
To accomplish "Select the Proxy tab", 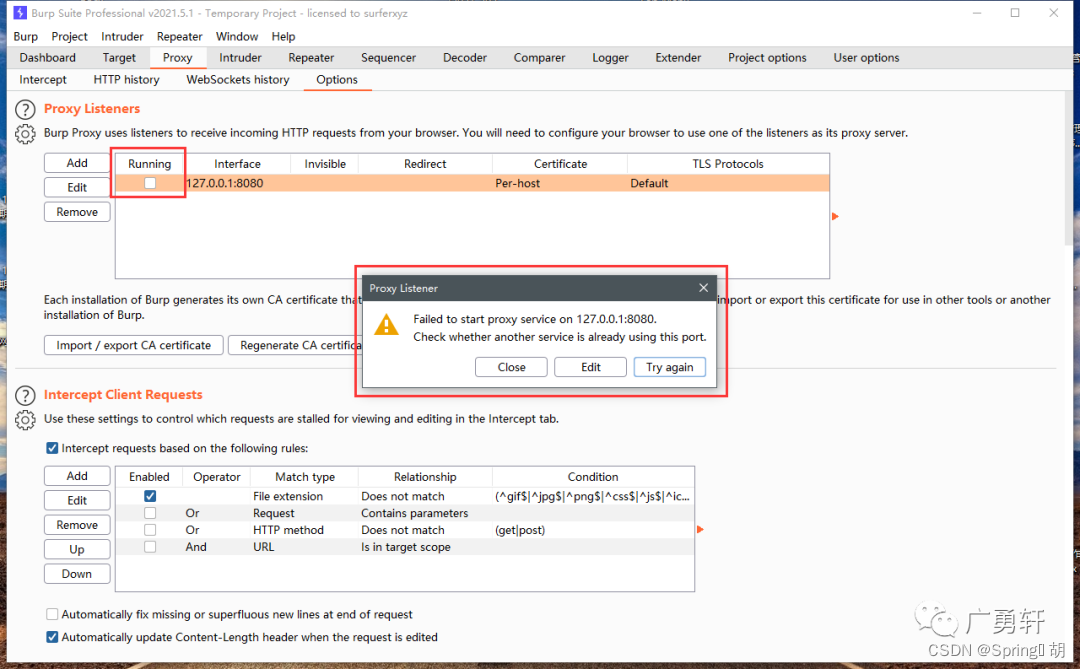I will tap(177, 58).
